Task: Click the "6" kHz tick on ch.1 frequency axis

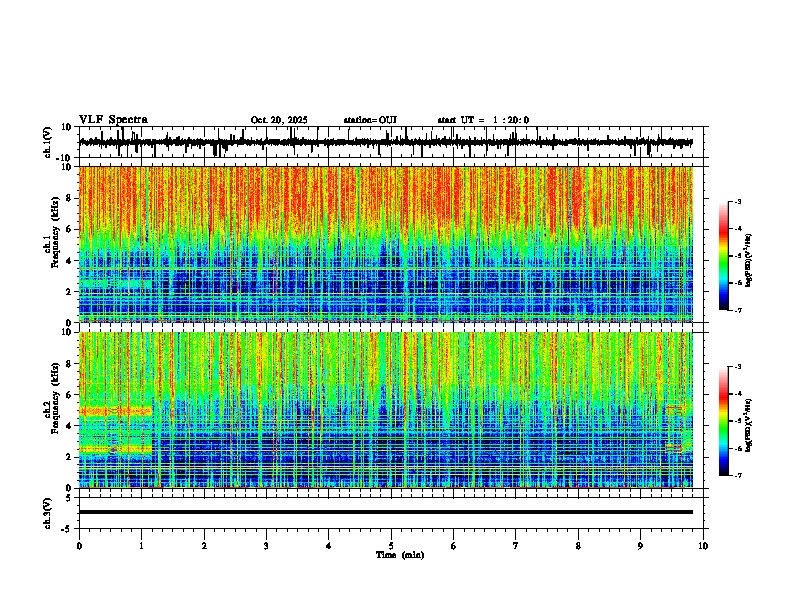Action: pos(69,230)
